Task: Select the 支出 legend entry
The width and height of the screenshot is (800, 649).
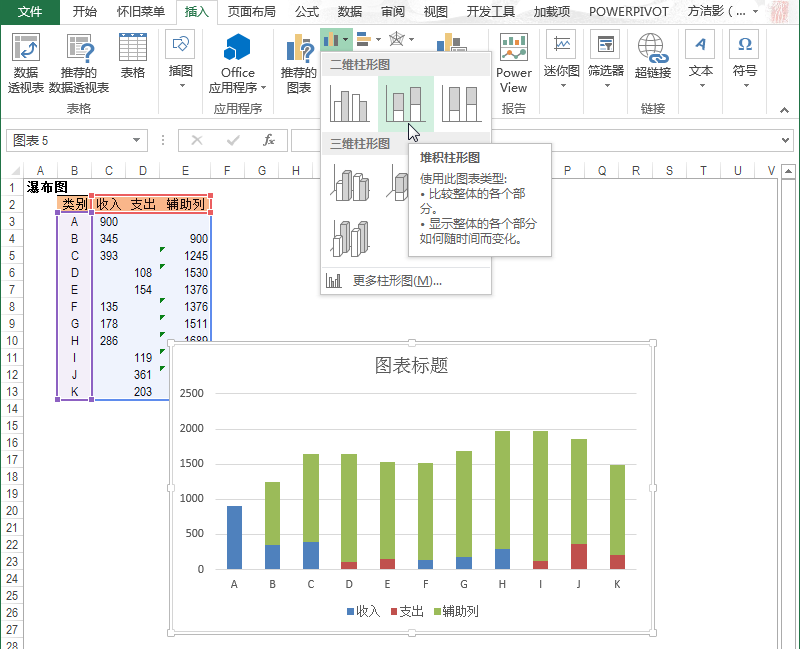Action: tap(407, 611)
